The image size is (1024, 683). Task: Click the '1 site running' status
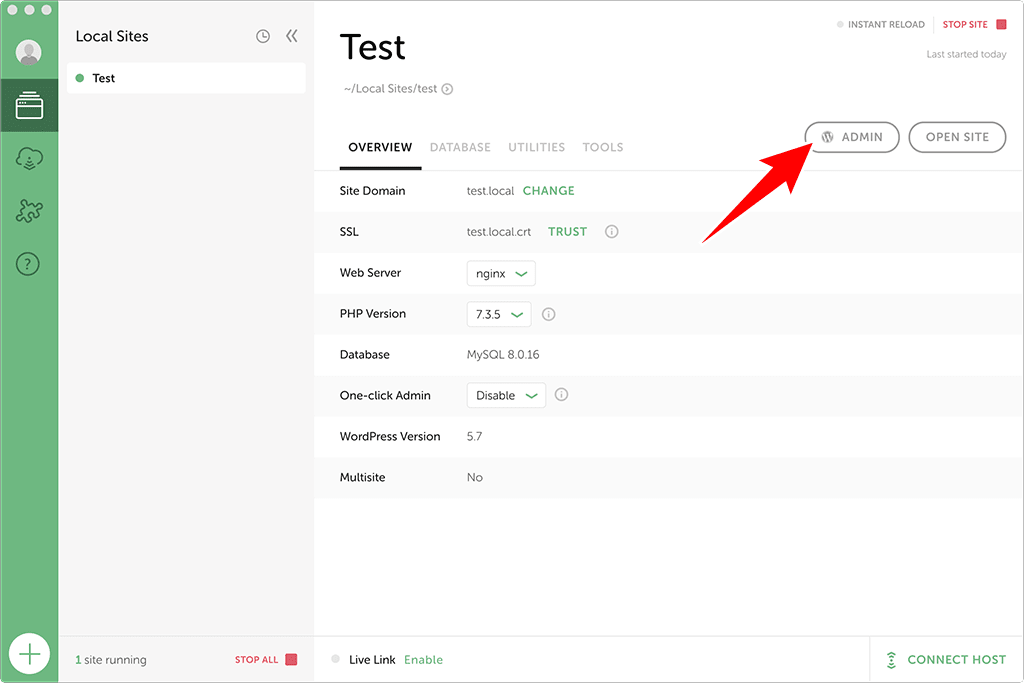click(110, 659)
